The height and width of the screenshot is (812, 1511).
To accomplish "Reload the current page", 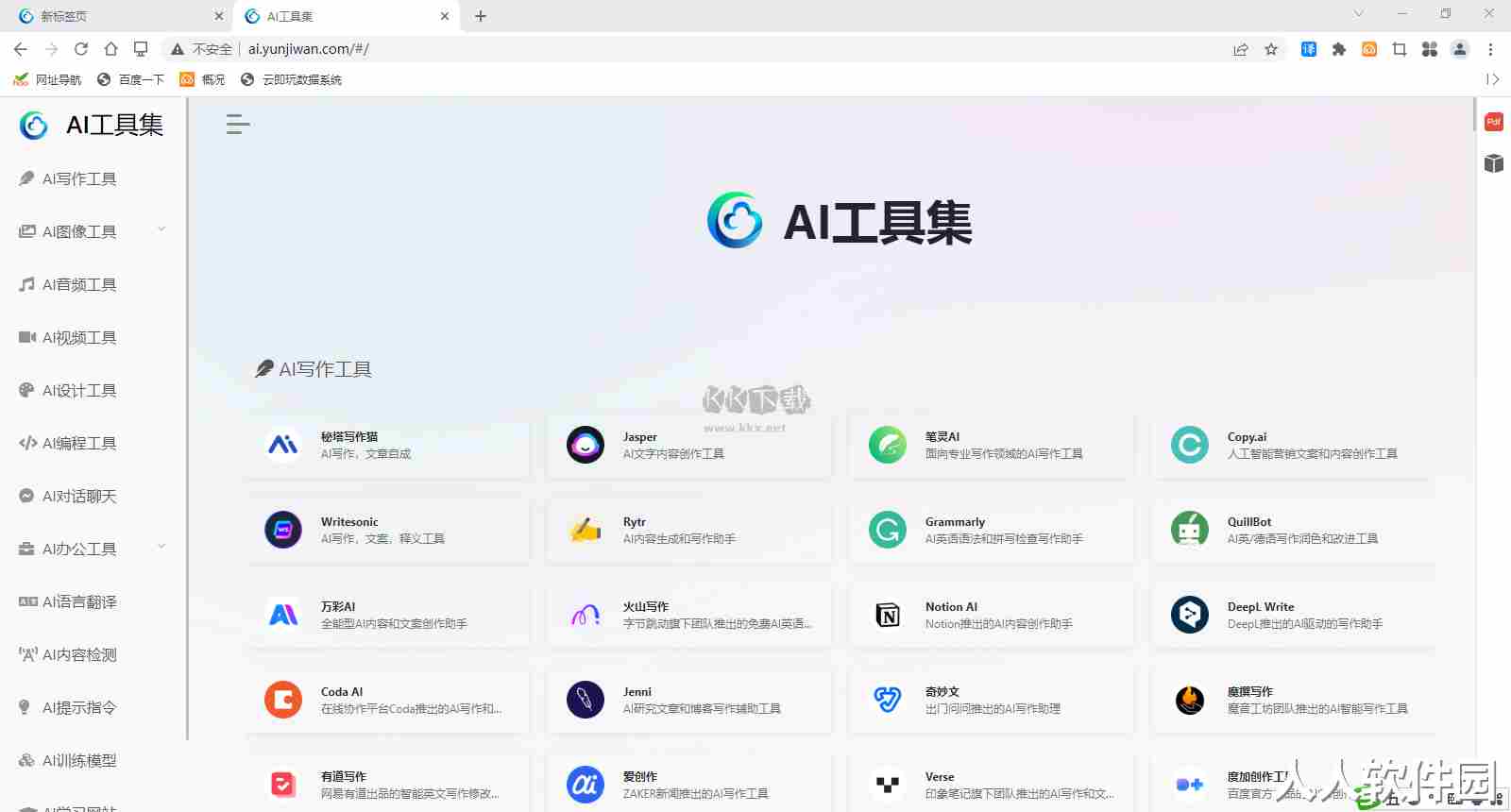I will [x=81, y=49].
